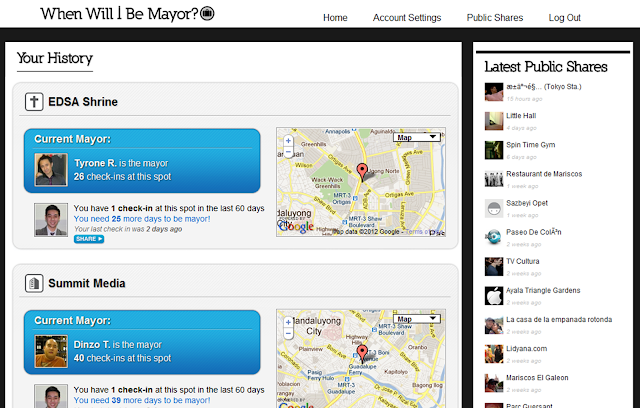This screenshot has height=408, width=640.
Task: Click the Paseo De Colón avatar icon
Action: point(494,237)
